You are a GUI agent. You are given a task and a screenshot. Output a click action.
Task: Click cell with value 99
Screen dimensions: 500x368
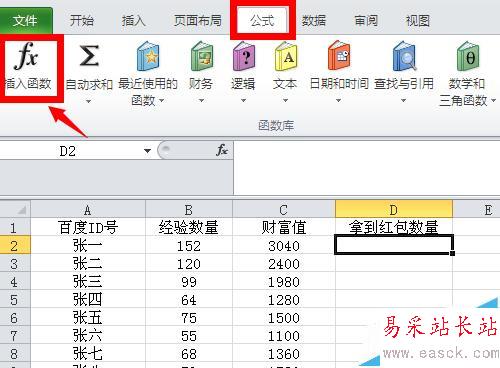coord(189,282)
